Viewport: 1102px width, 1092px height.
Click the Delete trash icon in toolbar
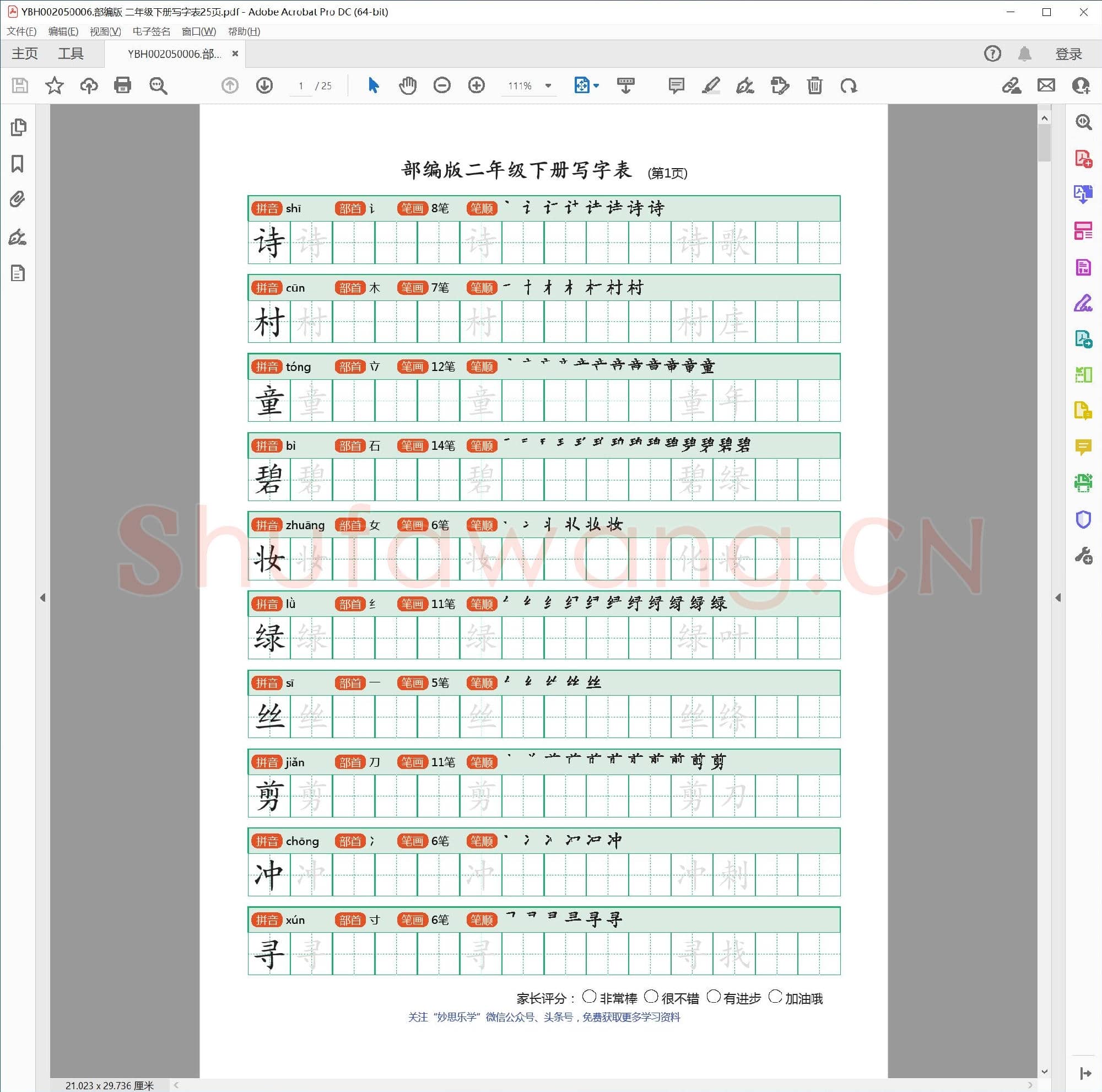pos(814,85)
